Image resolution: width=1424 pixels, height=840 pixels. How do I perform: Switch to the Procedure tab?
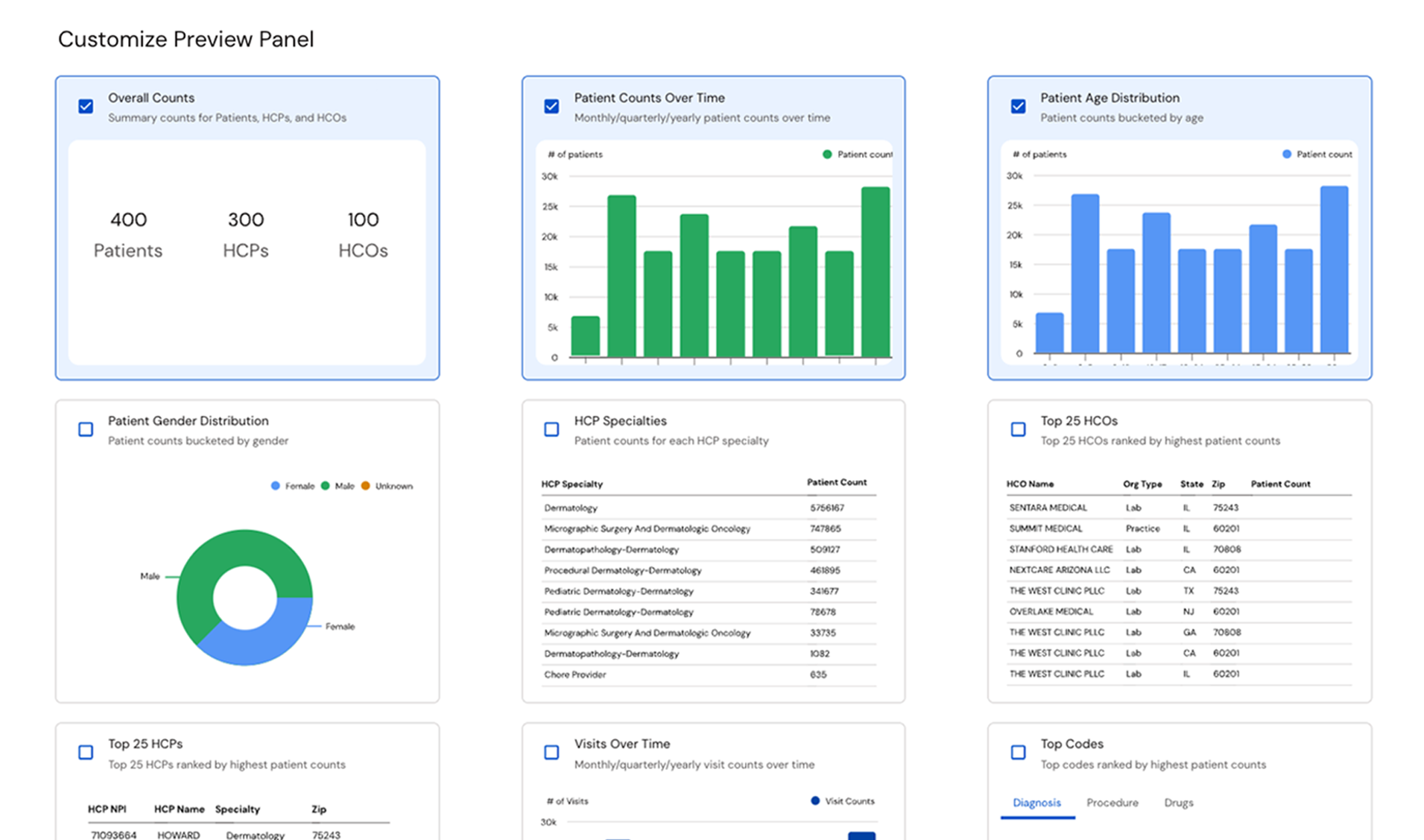tap(1112, 803)
